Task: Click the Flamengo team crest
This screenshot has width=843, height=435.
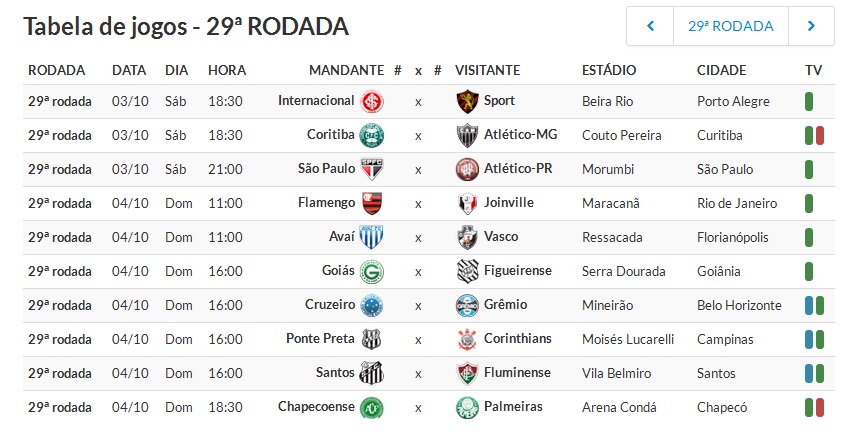Action: coord(372,203)
